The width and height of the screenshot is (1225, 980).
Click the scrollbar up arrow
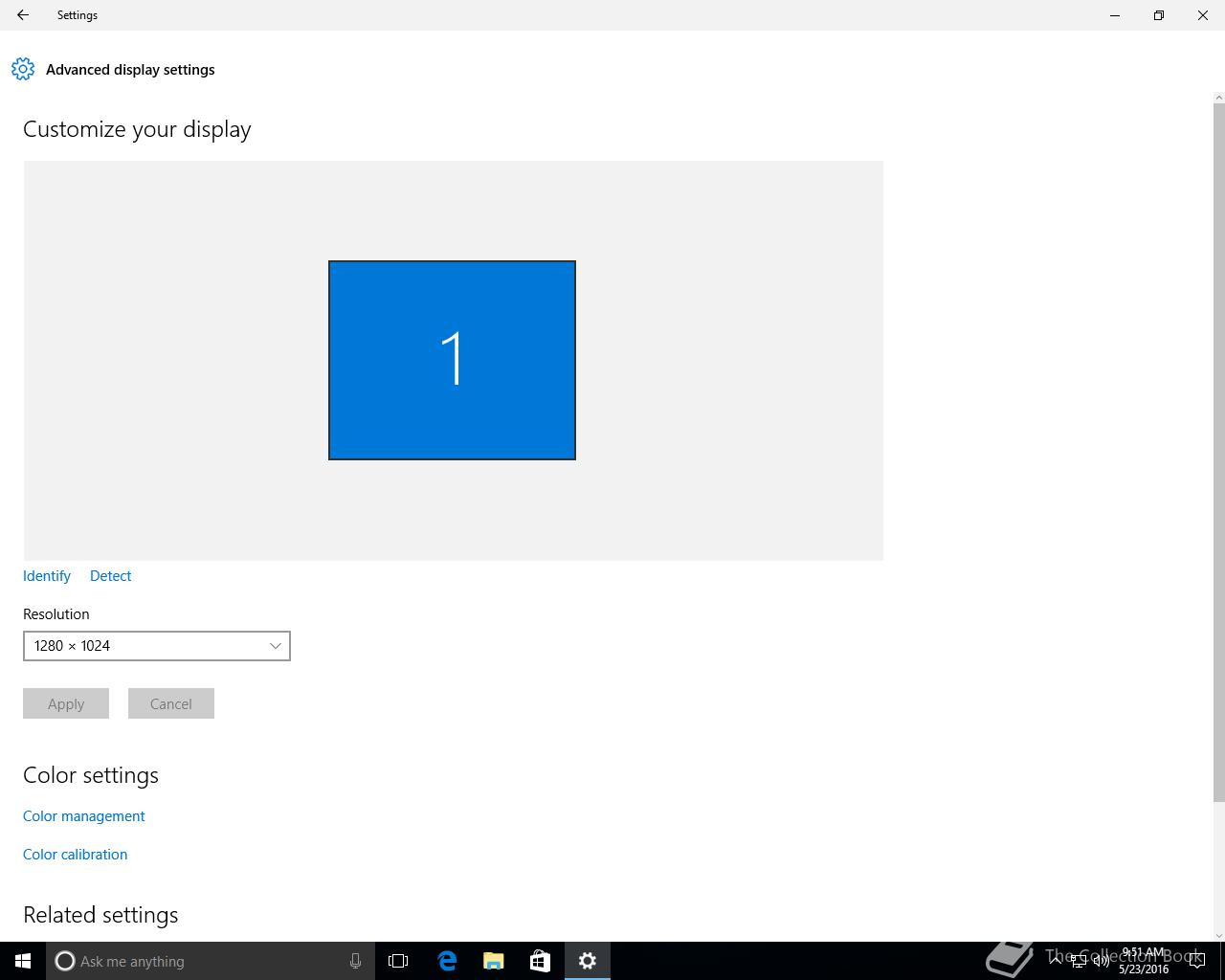pyautogui.click(x=1218, y=98)
